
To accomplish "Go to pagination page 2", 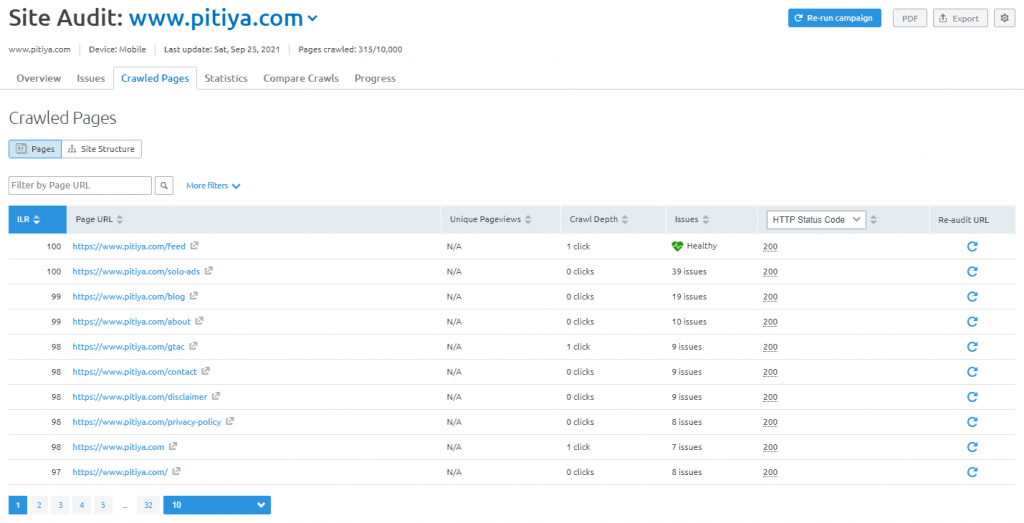I will [39, 505].
